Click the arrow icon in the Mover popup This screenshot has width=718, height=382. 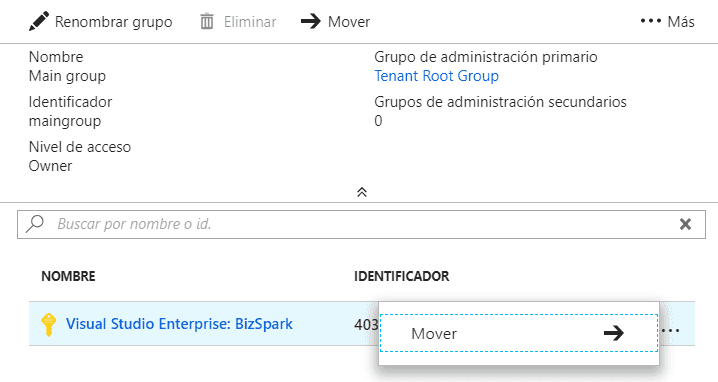(614, 333)
